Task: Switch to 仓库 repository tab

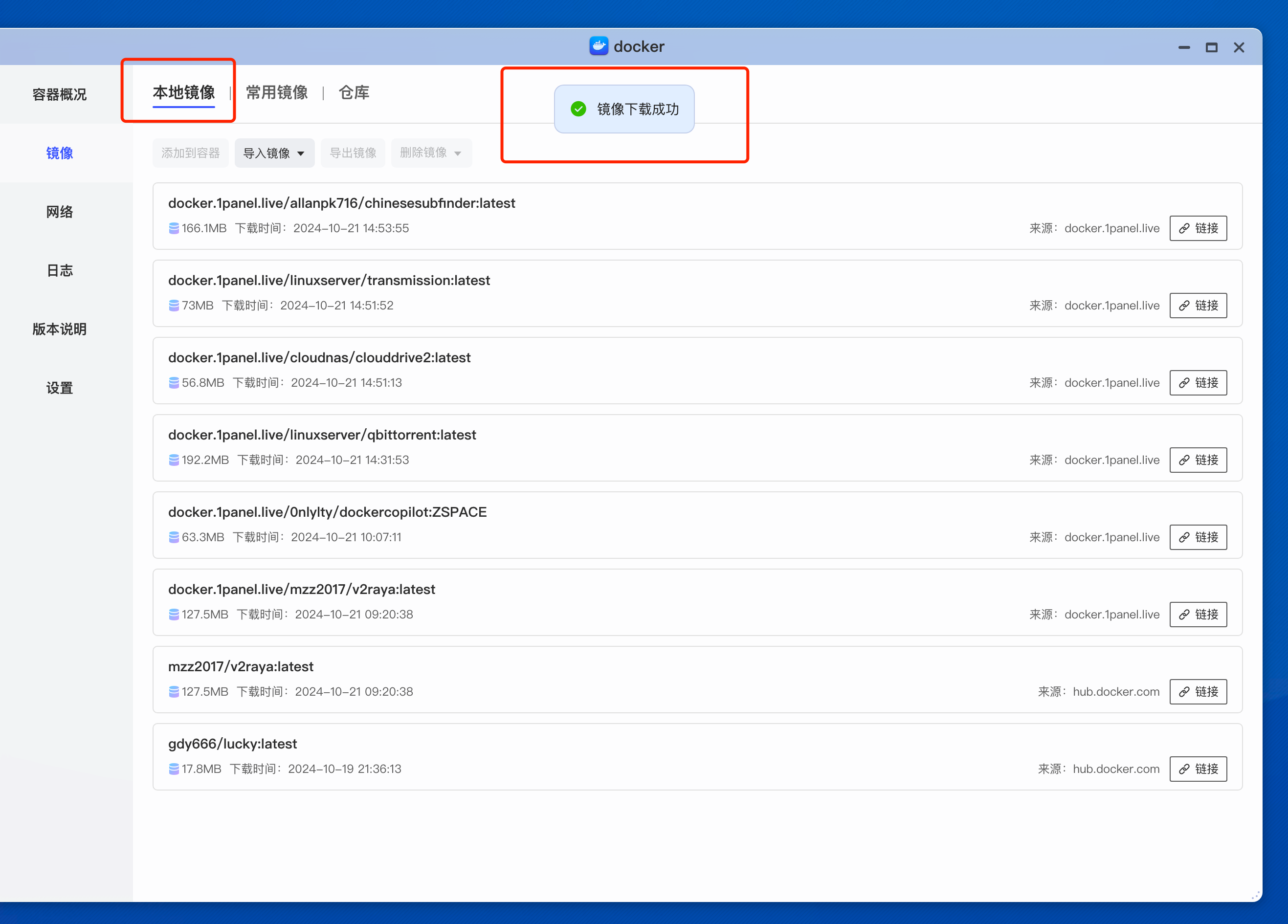Action: coord(354,92)
